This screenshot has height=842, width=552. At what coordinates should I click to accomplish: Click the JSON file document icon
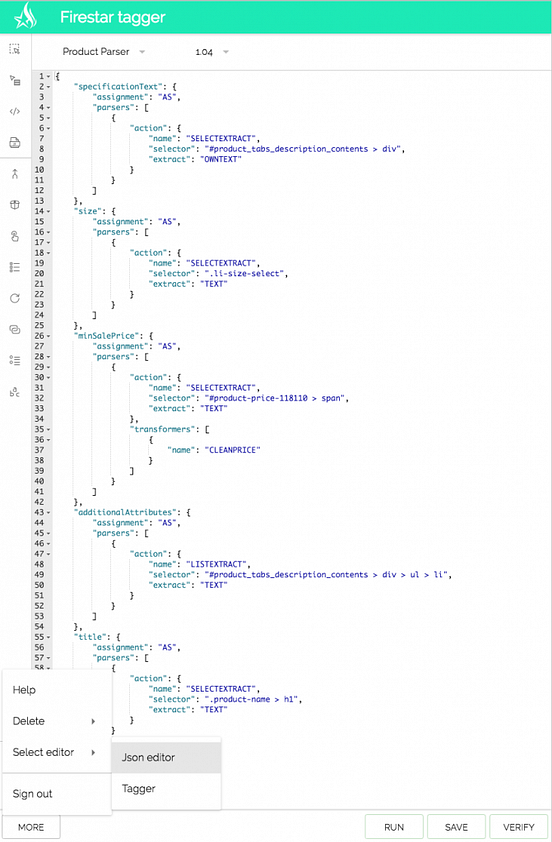click(x=15, y=142)
